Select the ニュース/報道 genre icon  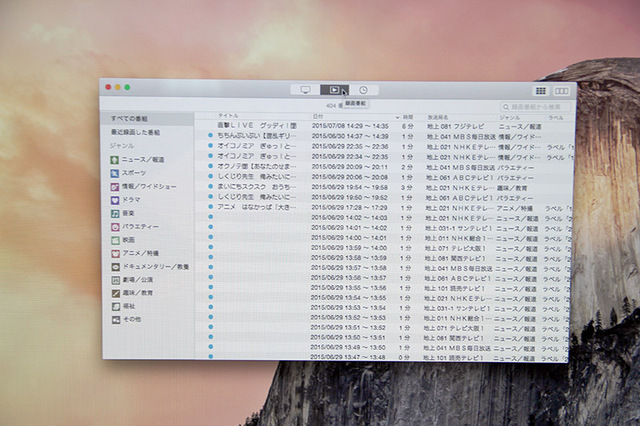[115, 159]
